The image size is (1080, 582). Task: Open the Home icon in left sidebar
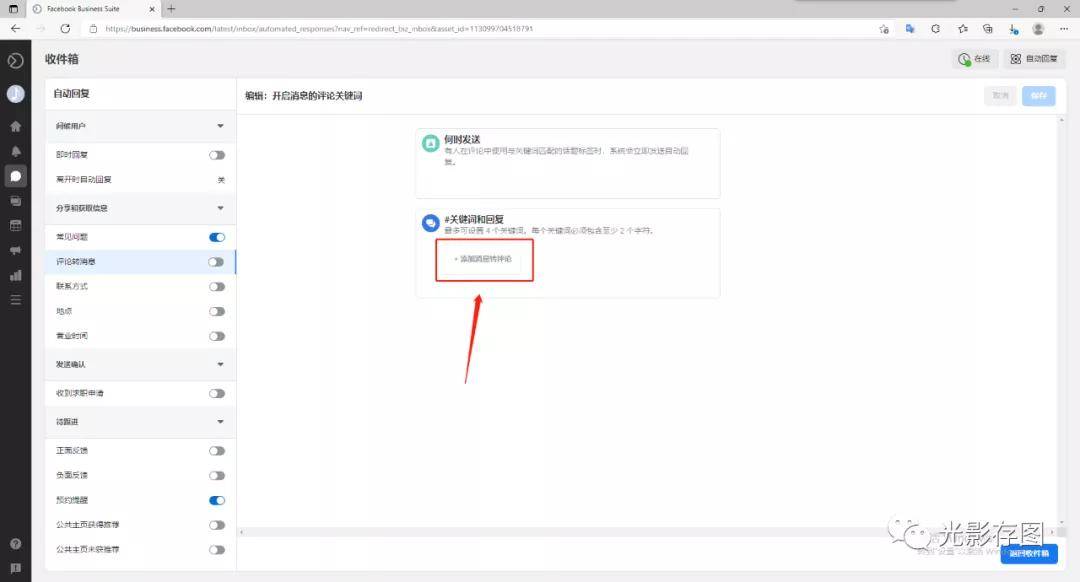[x=15, y=127]
